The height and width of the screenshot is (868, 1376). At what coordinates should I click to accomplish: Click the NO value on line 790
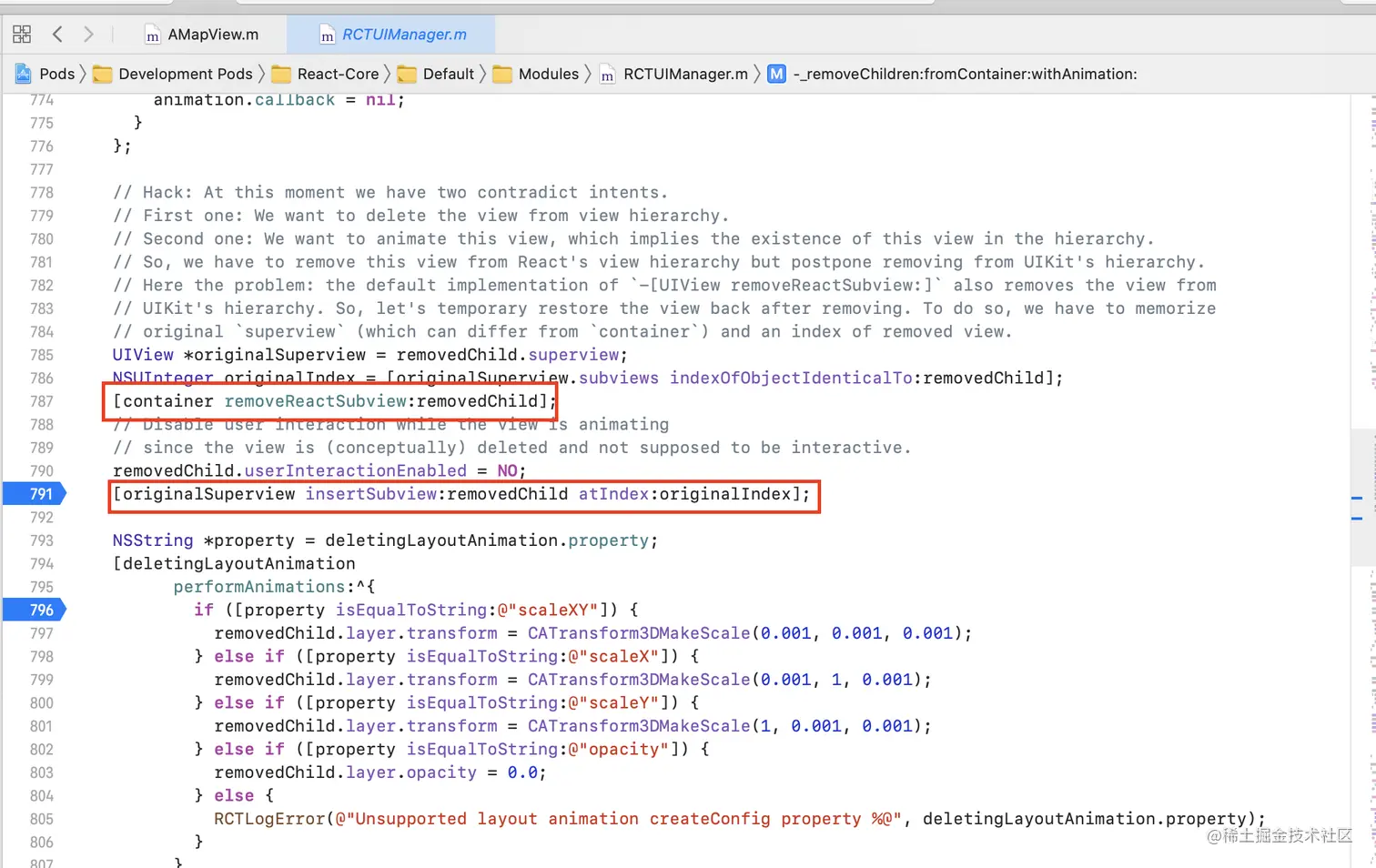coord(507,470)
